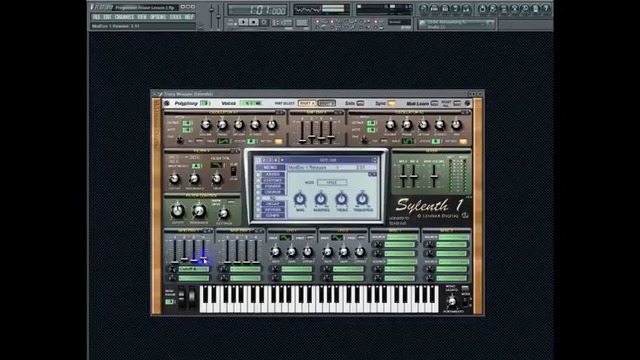
Task: Adjust Oscillator A1 Detune knob
Action: [239, 125]
